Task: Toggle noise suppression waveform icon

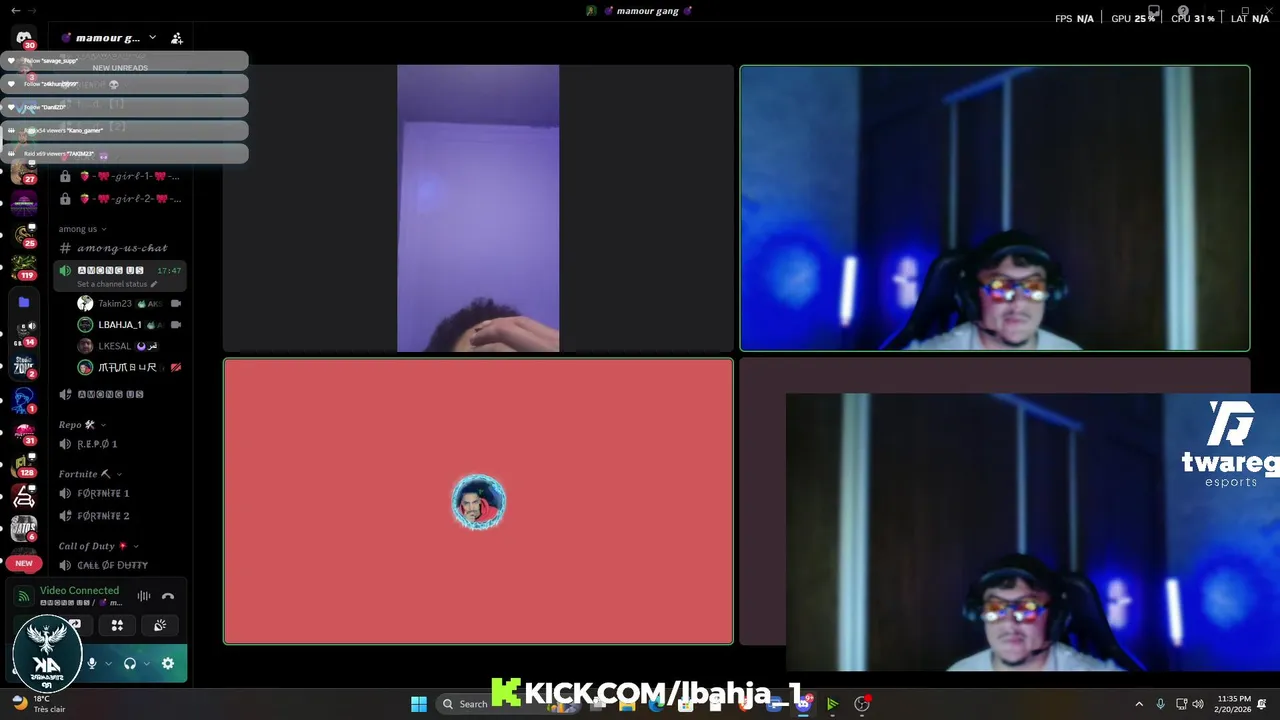Action: [144, 596]
